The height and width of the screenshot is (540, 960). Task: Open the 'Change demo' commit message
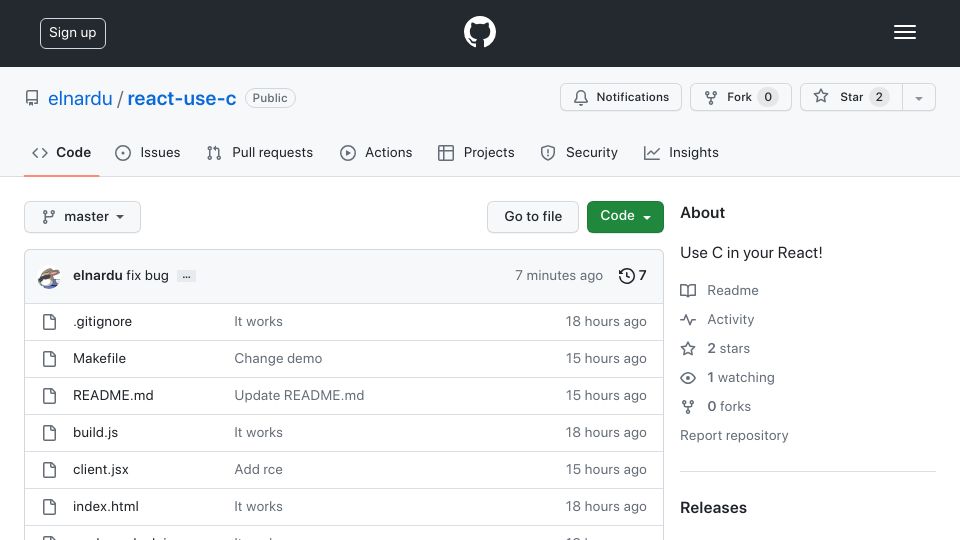(278, 358)
